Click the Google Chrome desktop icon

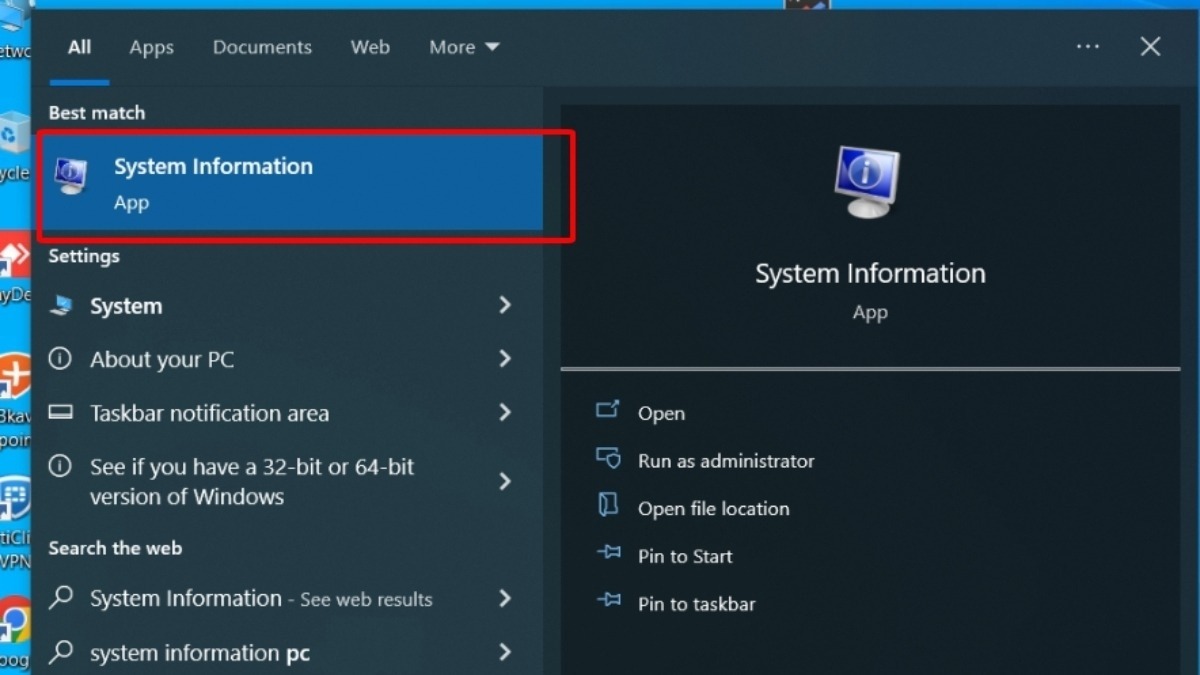coord(15,622)
